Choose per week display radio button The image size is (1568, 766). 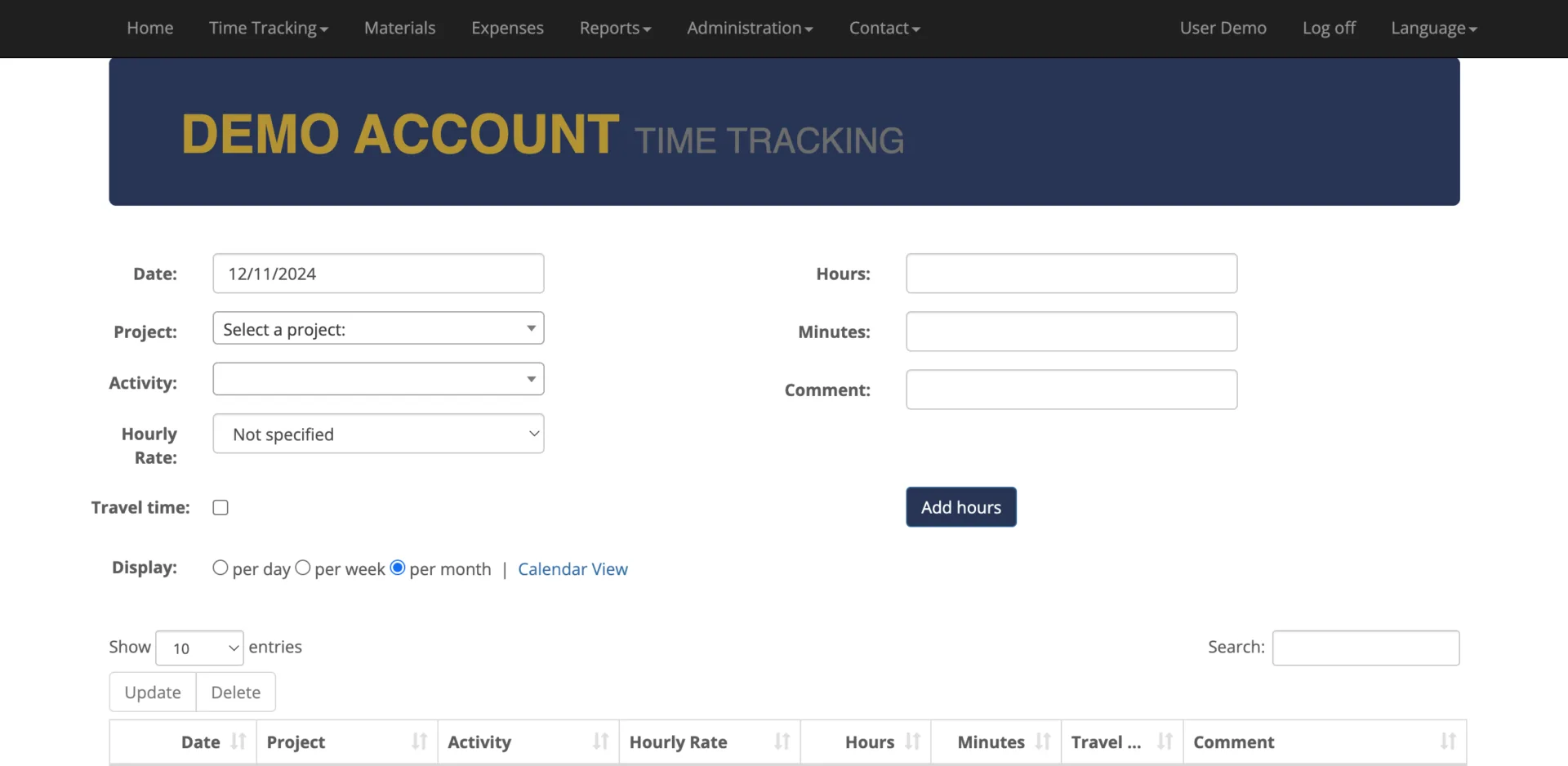tap(303, 568)
